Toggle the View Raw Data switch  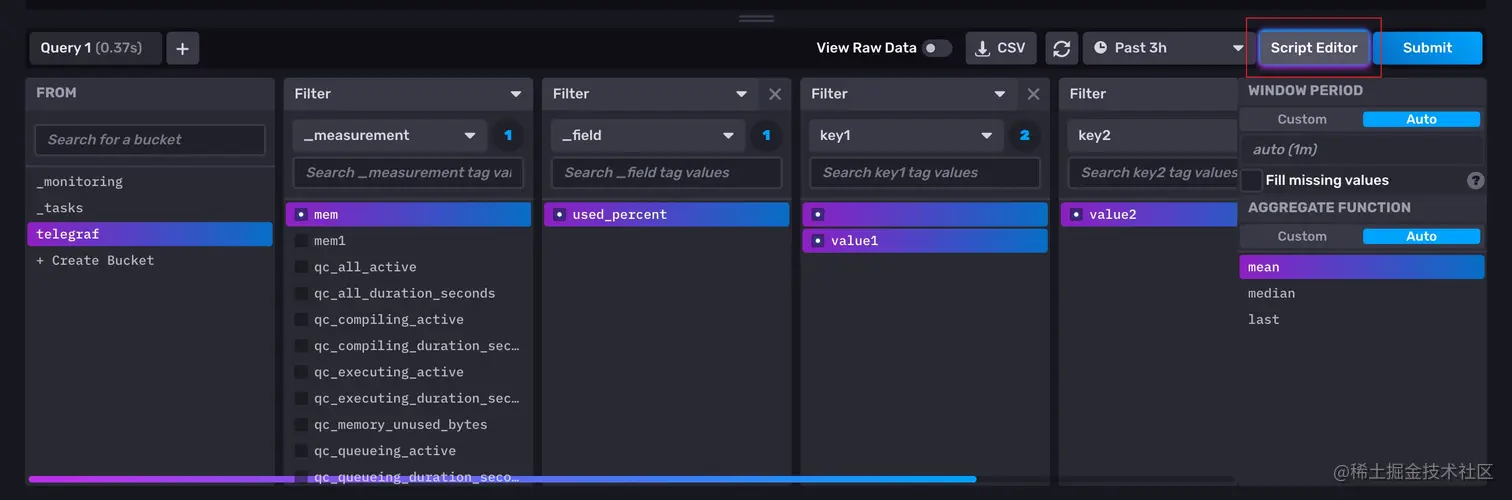937,48
